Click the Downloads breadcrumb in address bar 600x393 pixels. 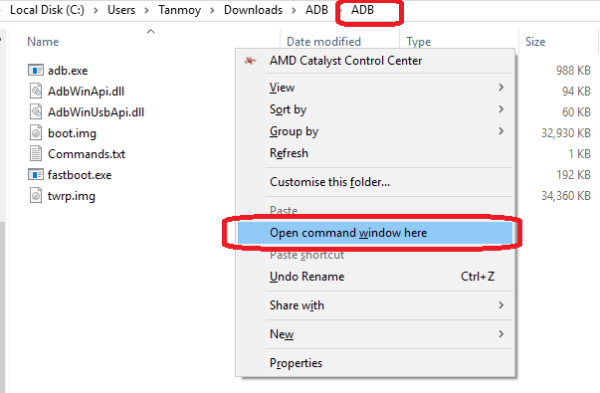pos(253,10)
